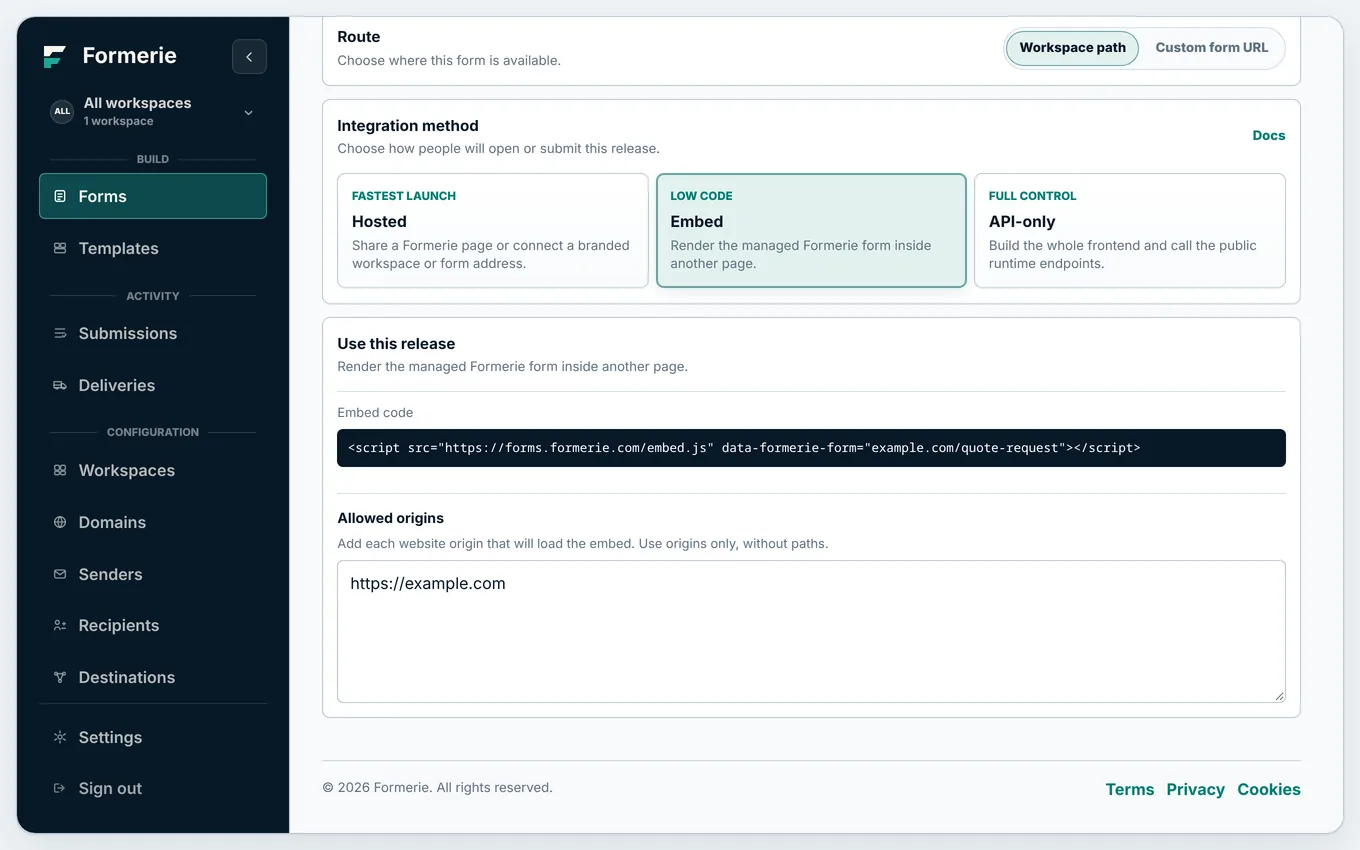Open the All workspaces switcher
Viewport: 1360px width, 850px height.
(153, 111)
